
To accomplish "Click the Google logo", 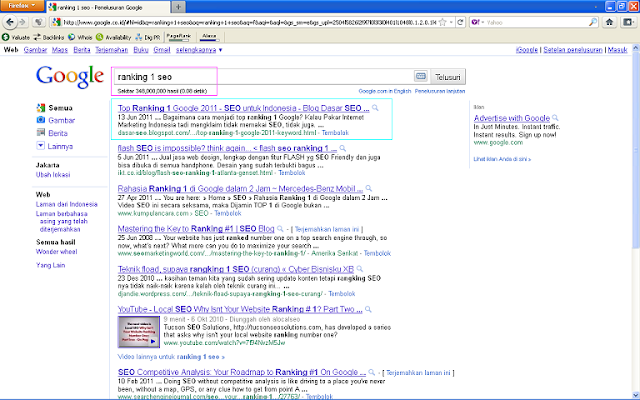I will (70, 76).
